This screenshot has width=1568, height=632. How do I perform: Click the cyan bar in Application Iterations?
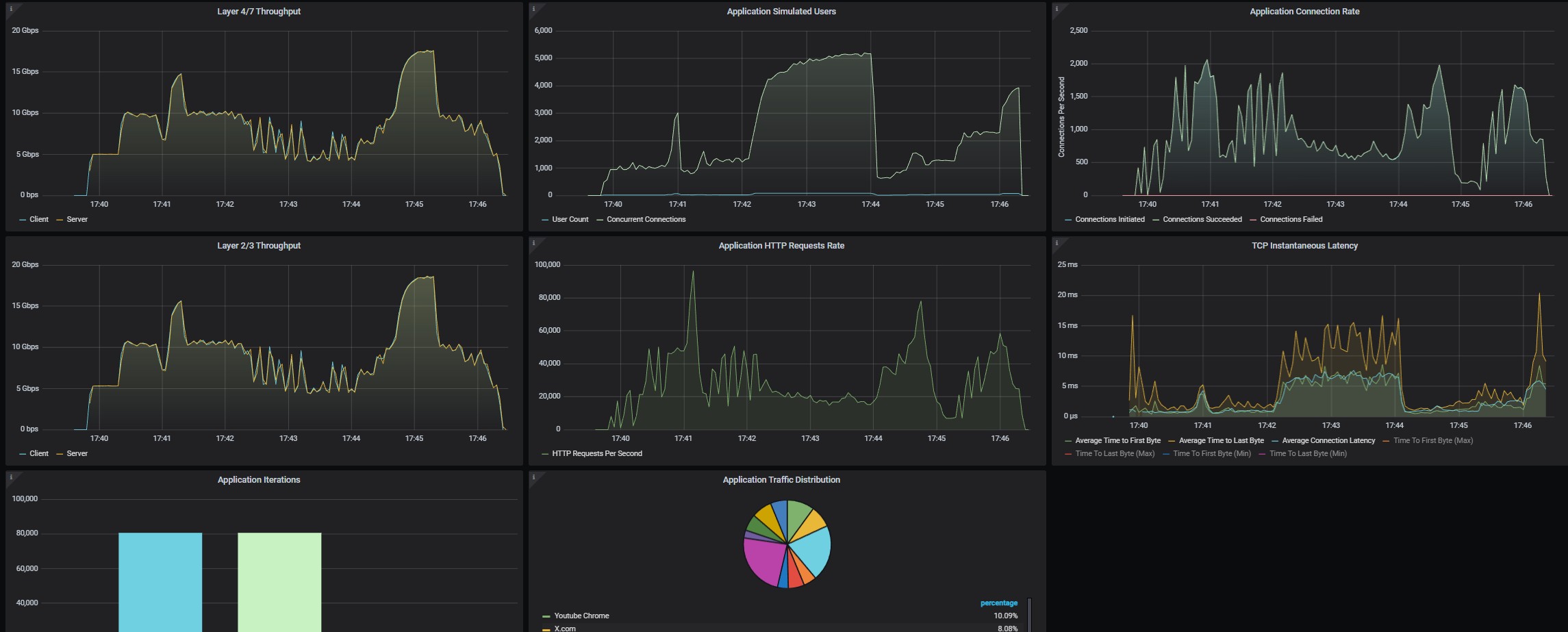160,582
